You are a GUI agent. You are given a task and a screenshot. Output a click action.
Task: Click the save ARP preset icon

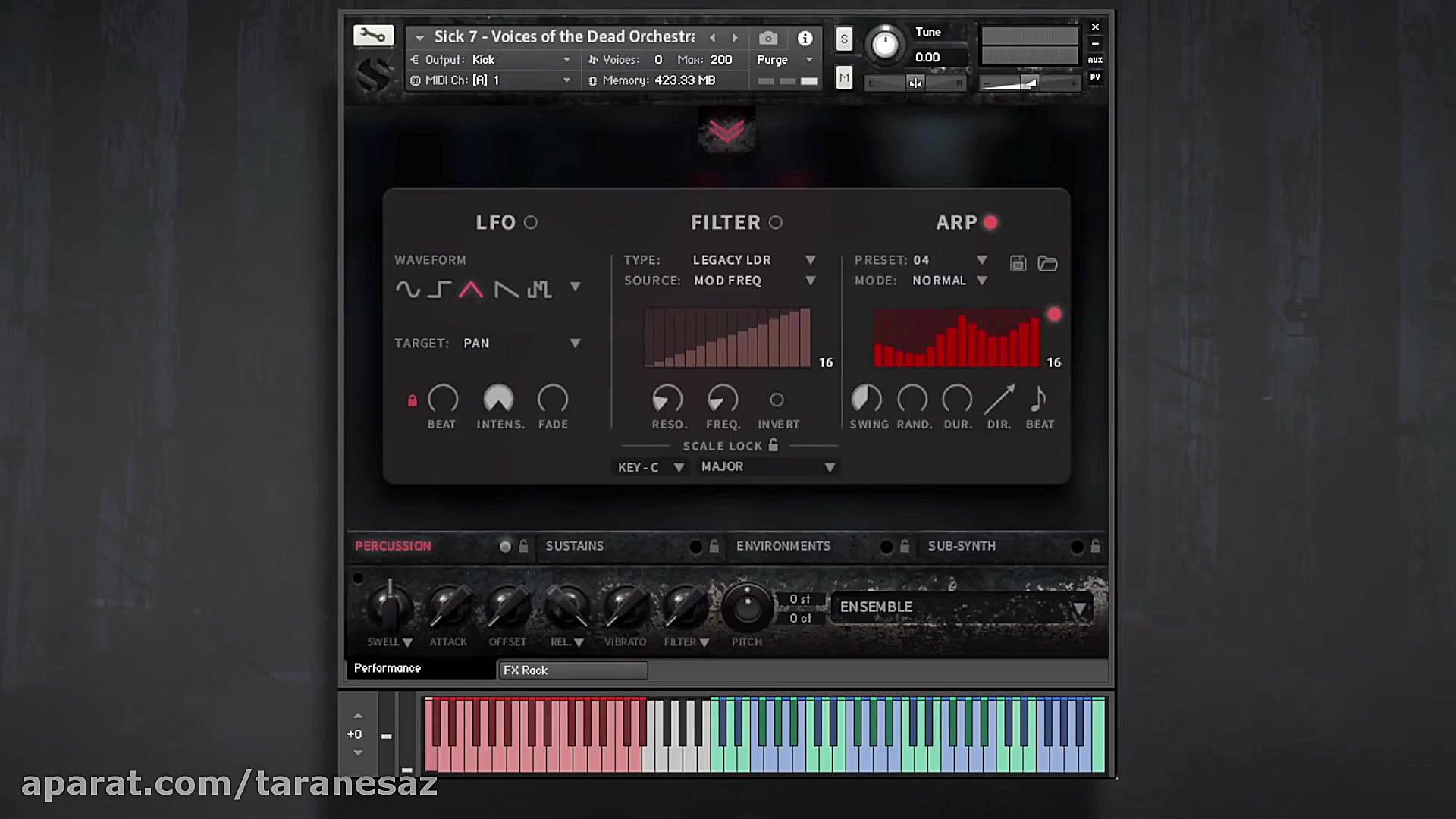1018,263
